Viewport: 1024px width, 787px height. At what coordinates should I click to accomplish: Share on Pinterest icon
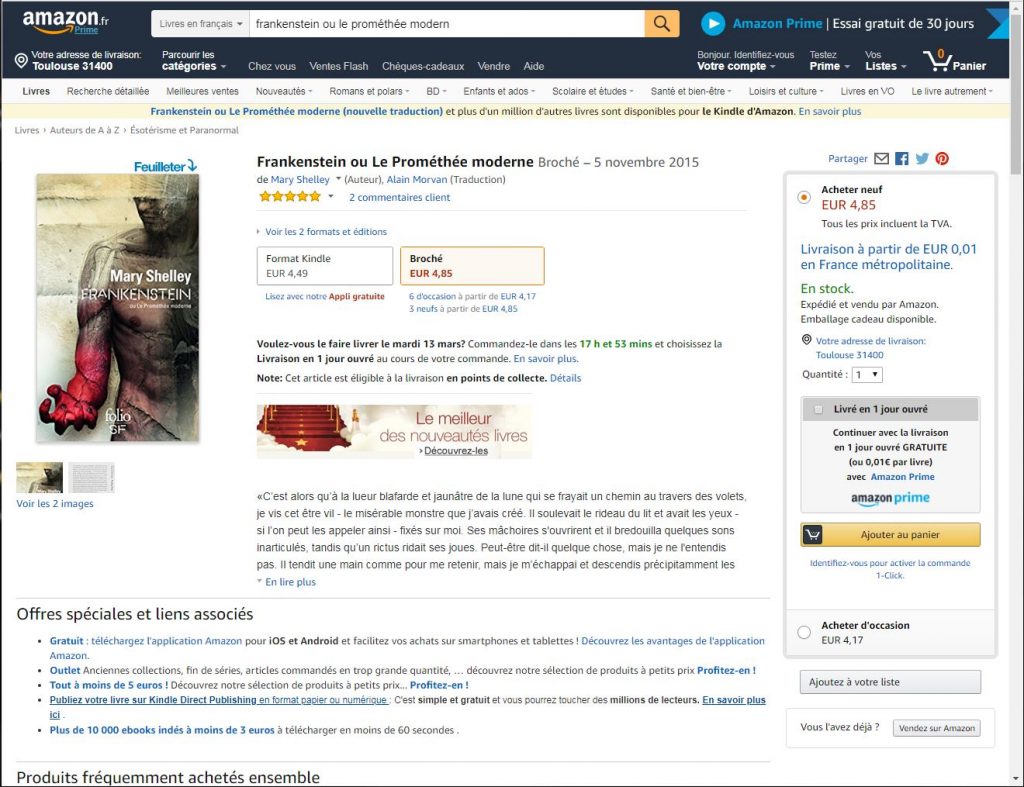(x=942, y=159)
